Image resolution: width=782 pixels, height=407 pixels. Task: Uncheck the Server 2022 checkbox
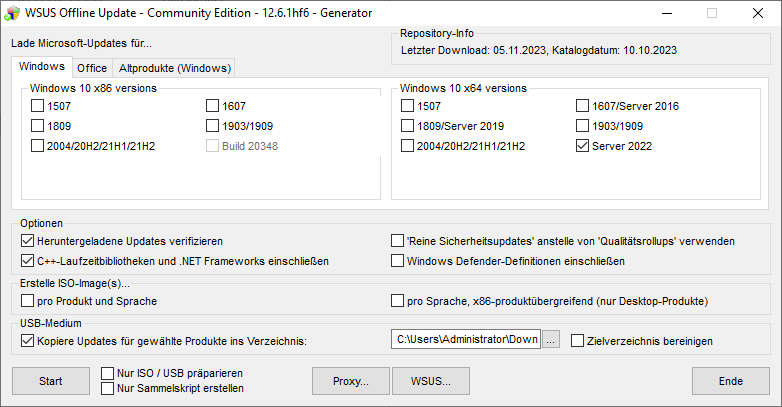[x=583, y=146]
